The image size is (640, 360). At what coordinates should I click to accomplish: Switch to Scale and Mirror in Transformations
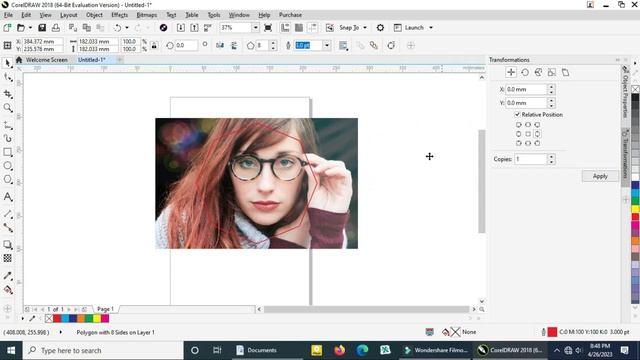click(x=538, y=73)
